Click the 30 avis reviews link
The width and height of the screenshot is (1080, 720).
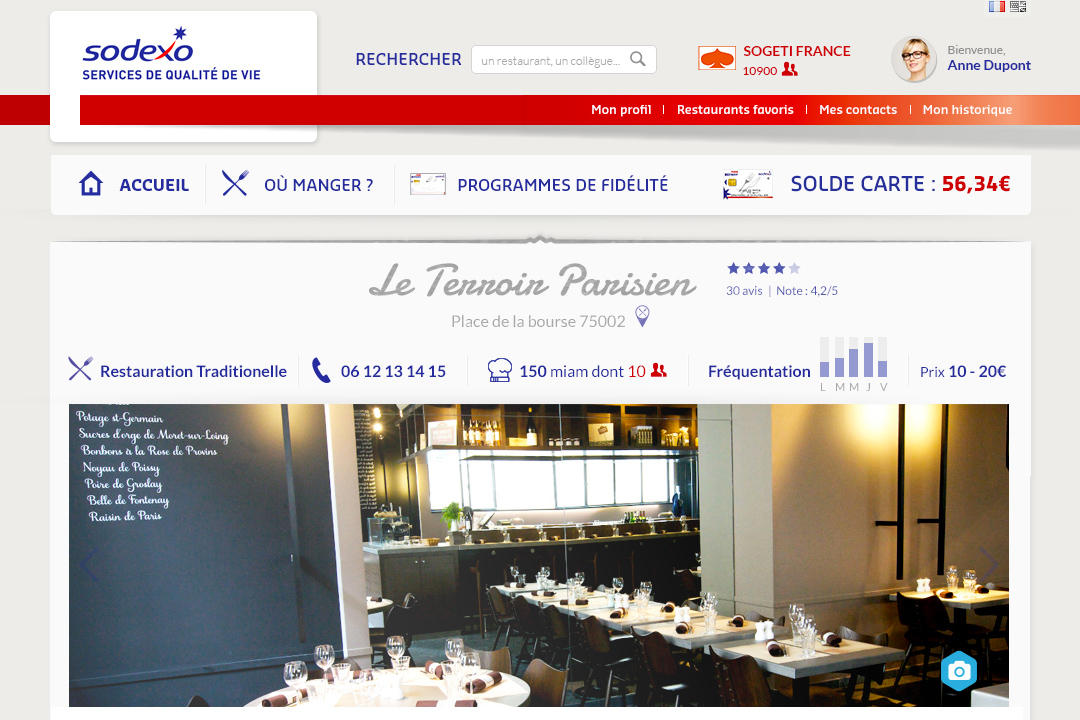[744, 291]
